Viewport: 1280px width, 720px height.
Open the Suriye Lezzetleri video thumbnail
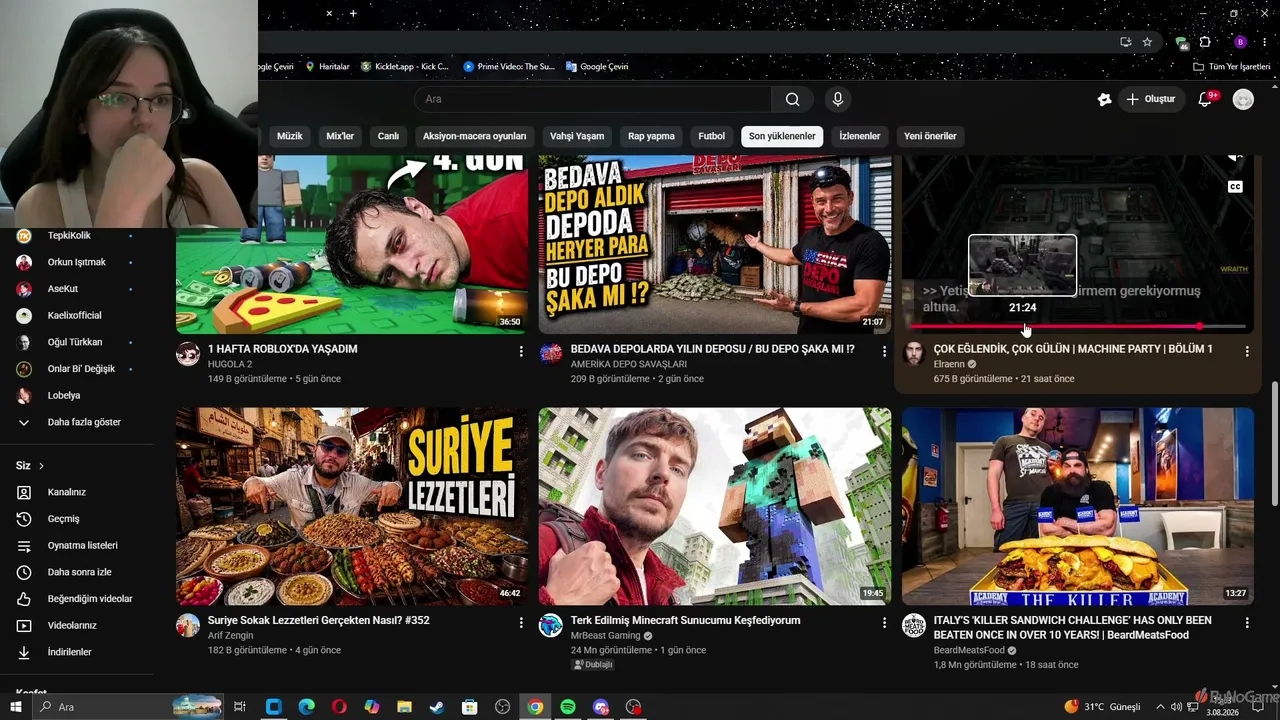pos(352,506)
